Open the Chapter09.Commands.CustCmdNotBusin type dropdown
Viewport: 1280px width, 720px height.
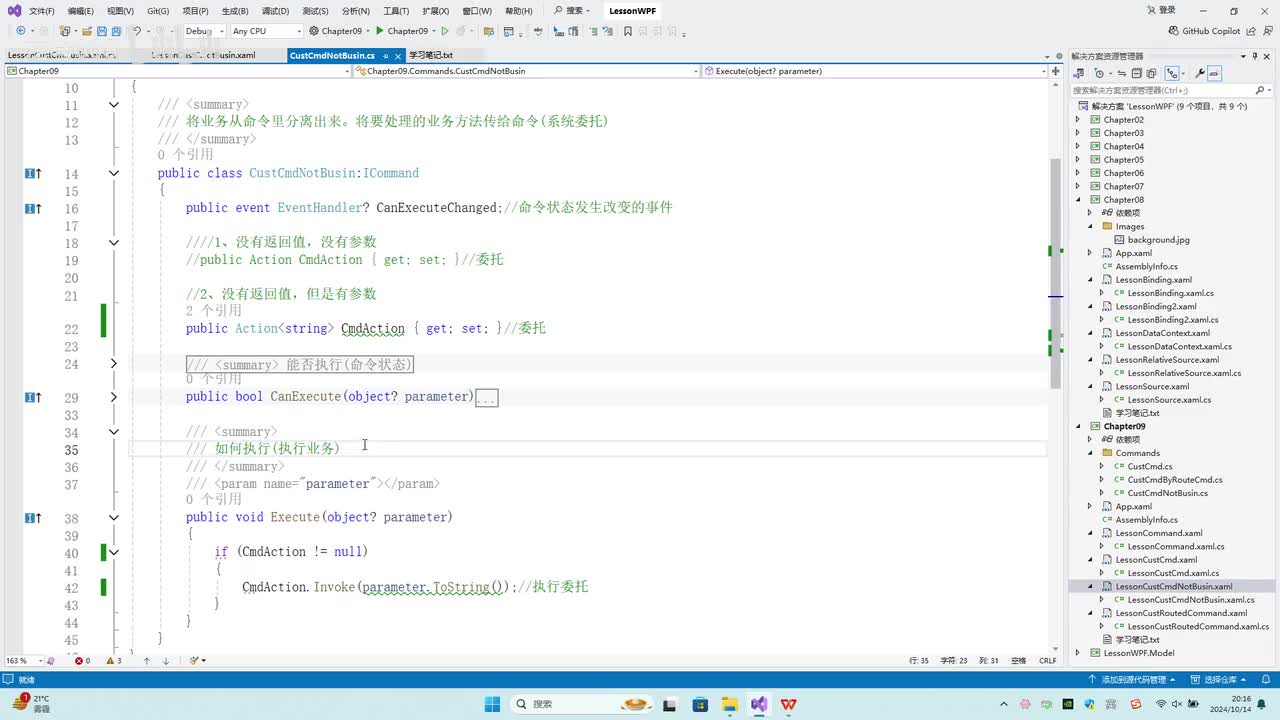(x=527, y=71)
